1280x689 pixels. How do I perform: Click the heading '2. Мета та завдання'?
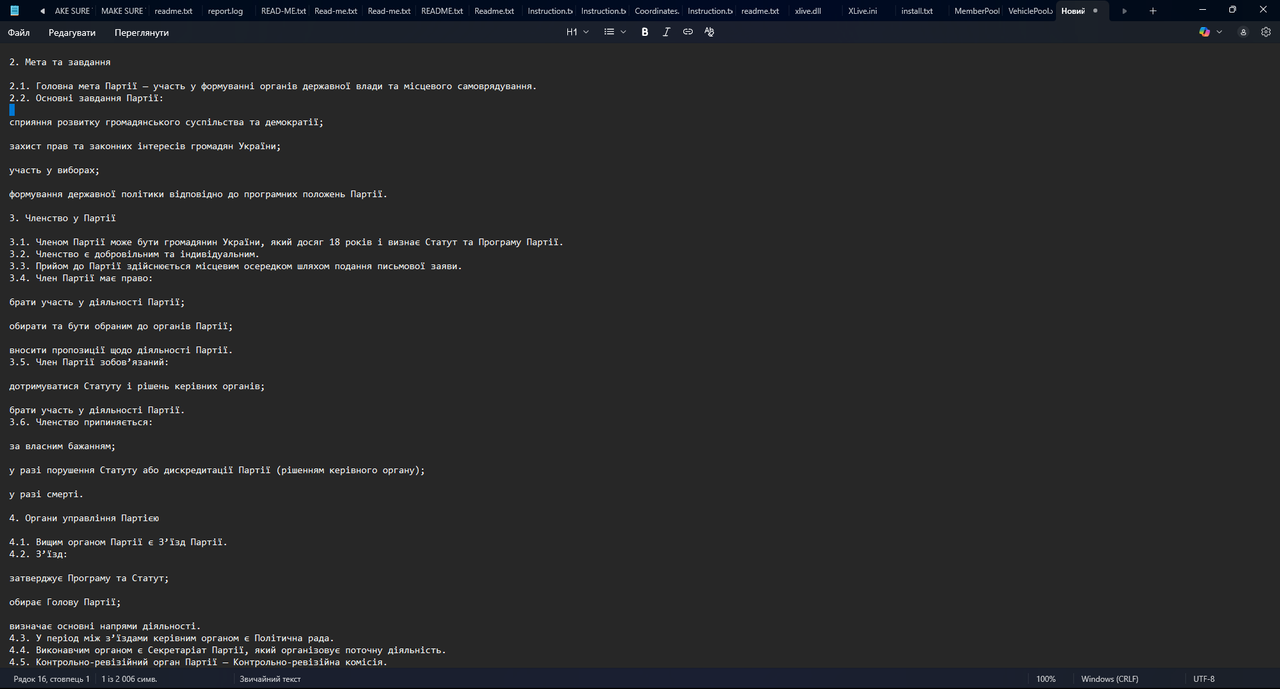59,62
